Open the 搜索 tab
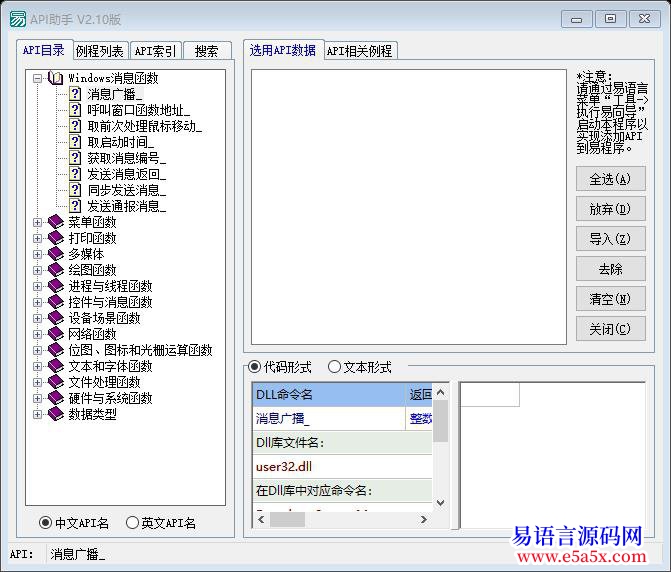 click(207, 51)
